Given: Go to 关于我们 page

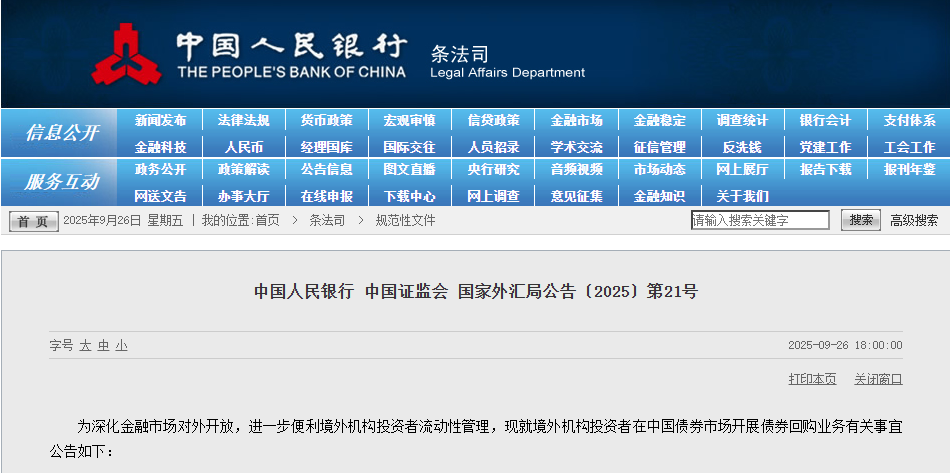Looking at the screenshot, I should click(x=742, y=196).
